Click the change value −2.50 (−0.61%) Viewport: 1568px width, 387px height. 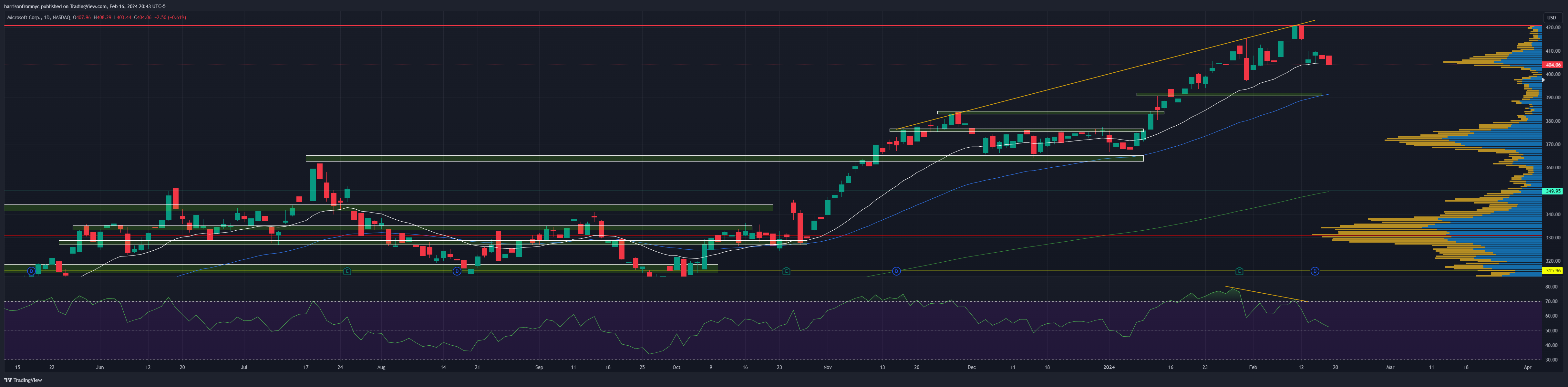click(170, 18)
